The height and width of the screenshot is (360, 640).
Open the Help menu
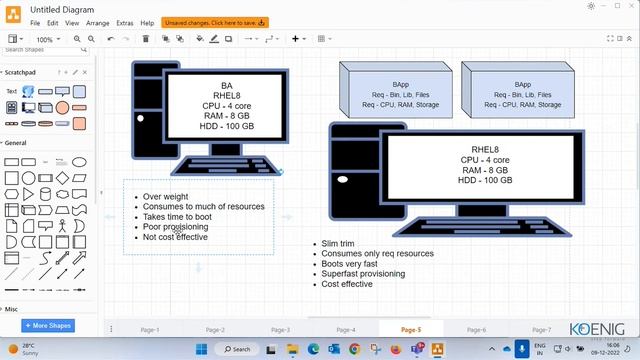147,23
